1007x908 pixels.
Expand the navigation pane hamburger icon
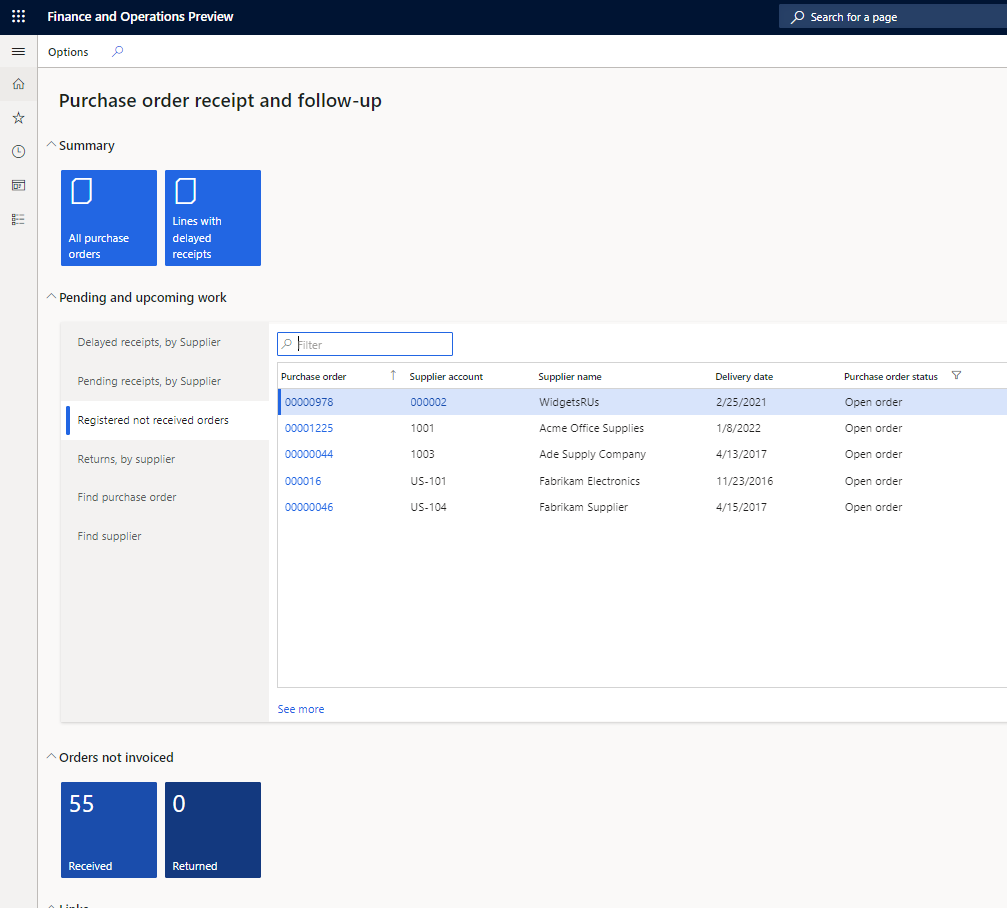pyautogui.click(x=19, y=51)
